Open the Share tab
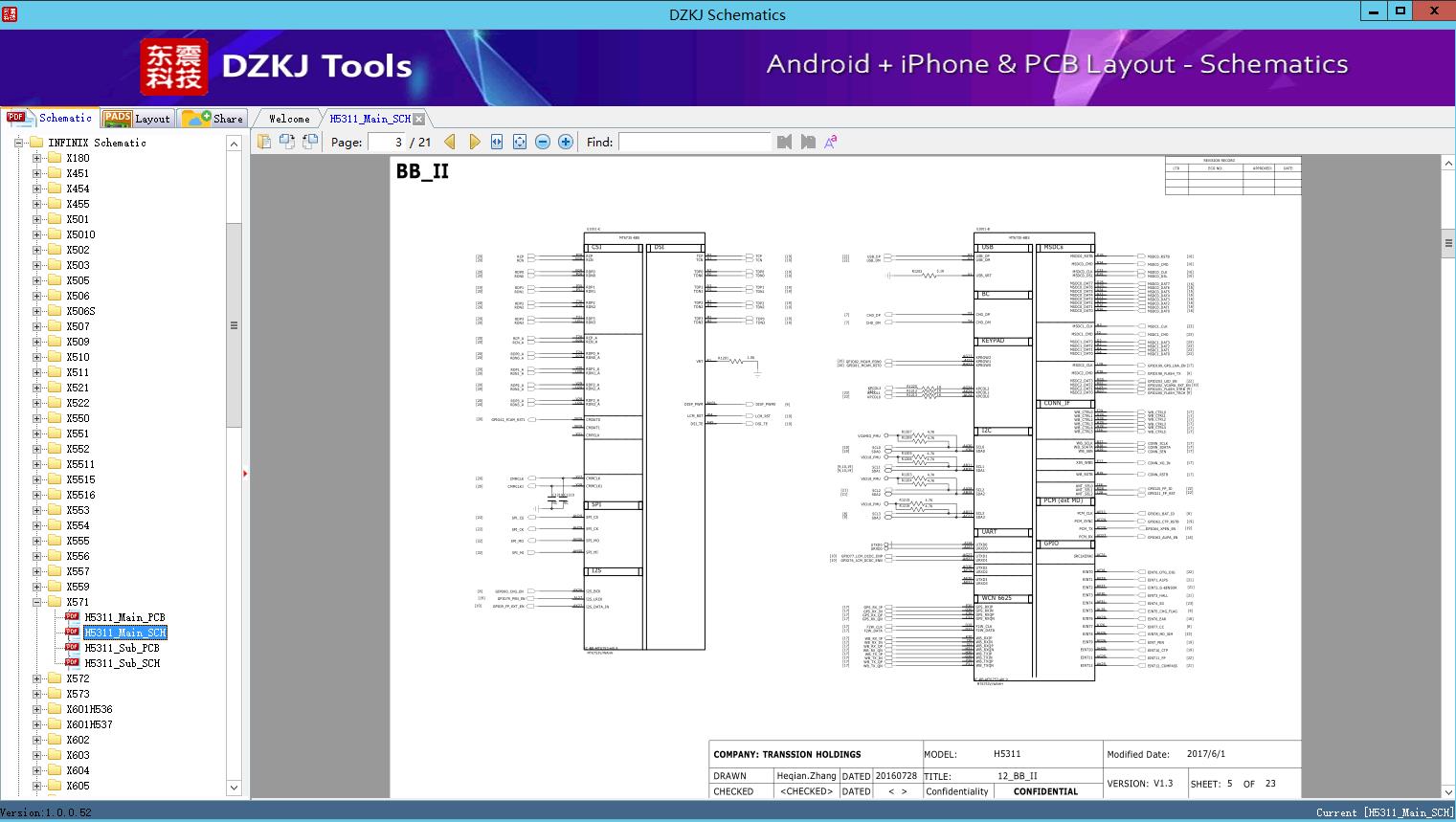The width and height of the screenshot is (1456, 822). (213, 119)
